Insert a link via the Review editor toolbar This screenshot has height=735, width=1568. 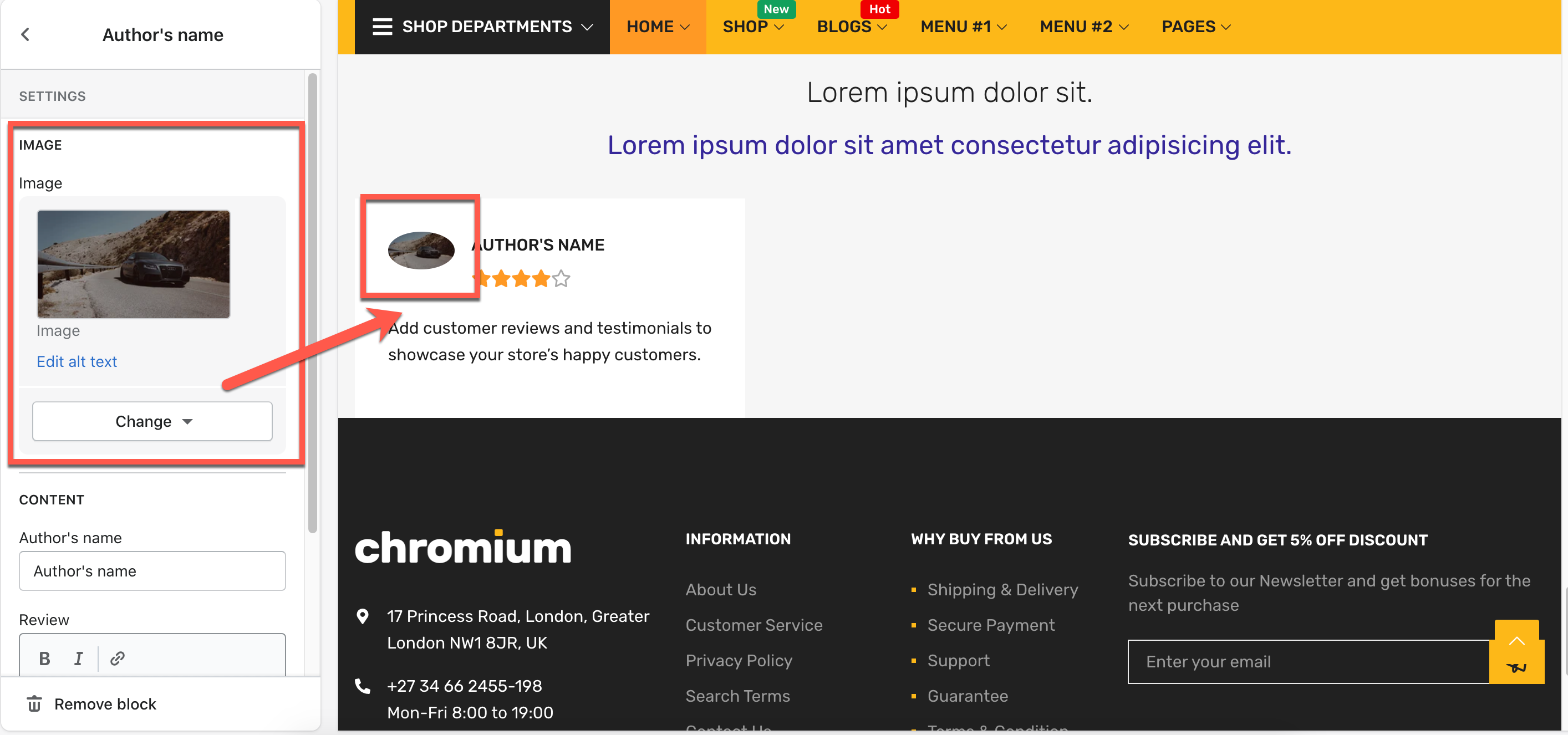click(118, 659)
